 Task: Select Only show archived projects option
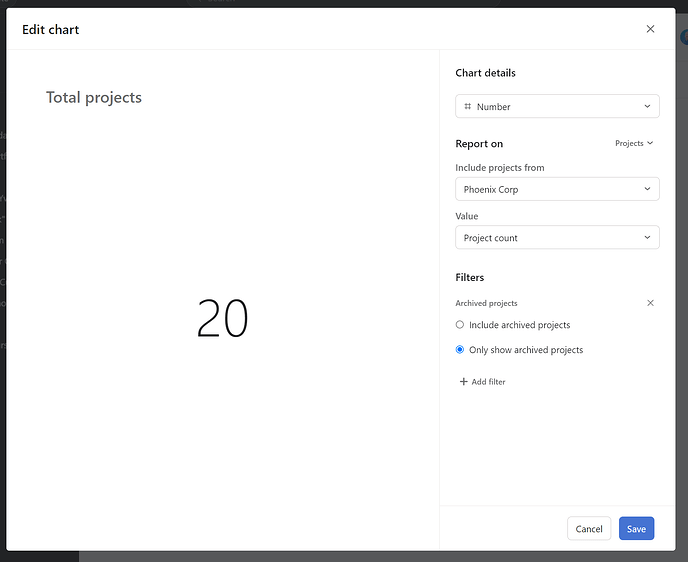pos(460,350)
